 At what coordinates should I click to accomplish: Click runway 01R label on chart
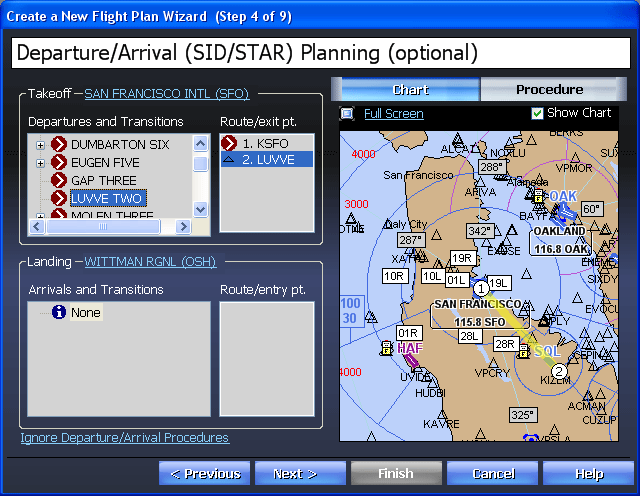coord(409,333)
